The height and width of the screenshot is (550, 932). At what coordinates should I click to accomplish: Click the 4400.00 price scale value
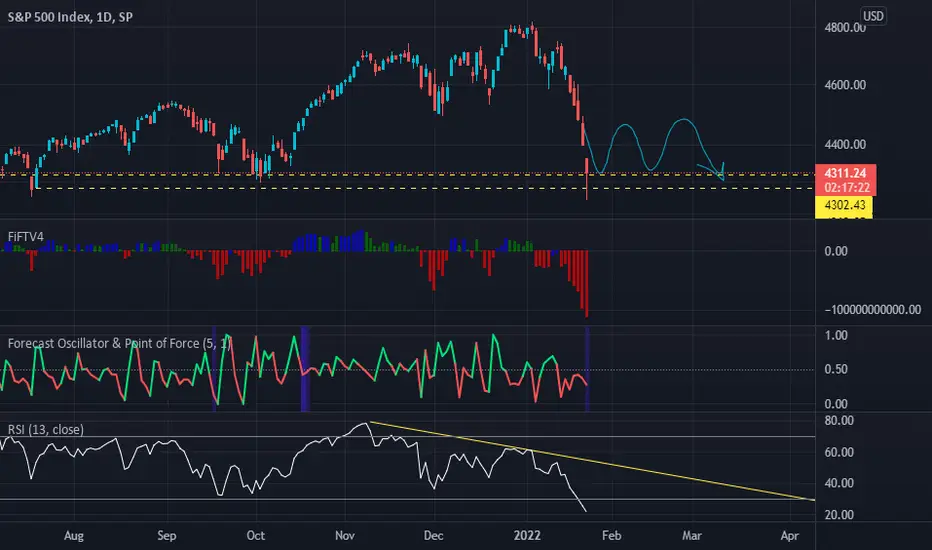pyautogui.click(x=845, y=144)
